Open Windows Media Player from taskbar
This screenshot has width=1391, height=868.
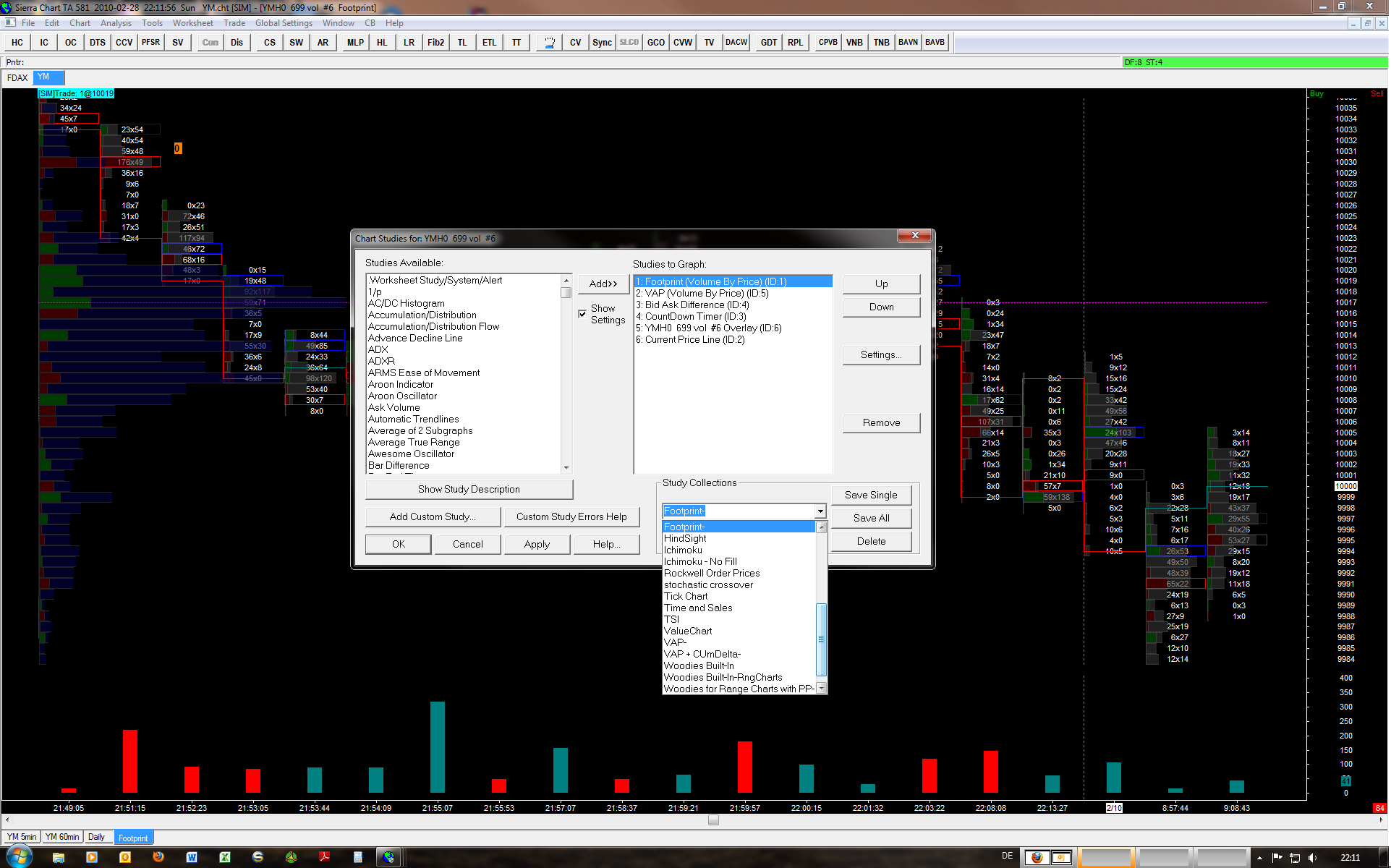click(92, 857)
